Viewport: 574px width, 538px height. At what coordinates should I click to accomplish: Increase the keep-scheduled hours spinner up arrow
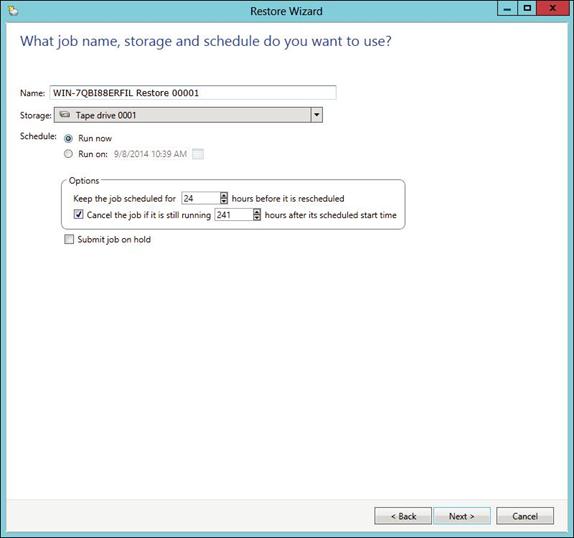[224, 195]
